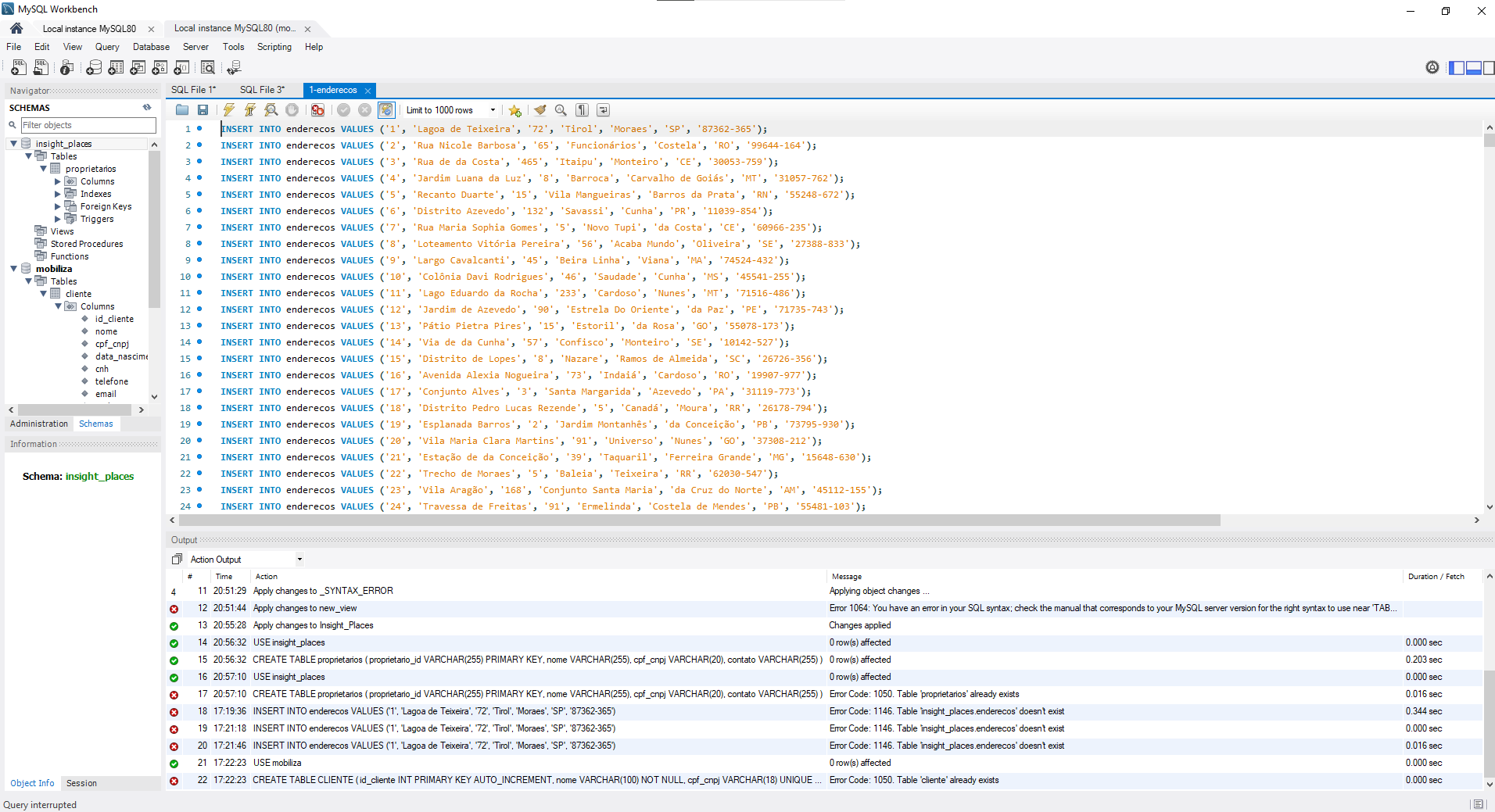Open the Session information tab
1495x812 pixels.
[x=81, y=783]
